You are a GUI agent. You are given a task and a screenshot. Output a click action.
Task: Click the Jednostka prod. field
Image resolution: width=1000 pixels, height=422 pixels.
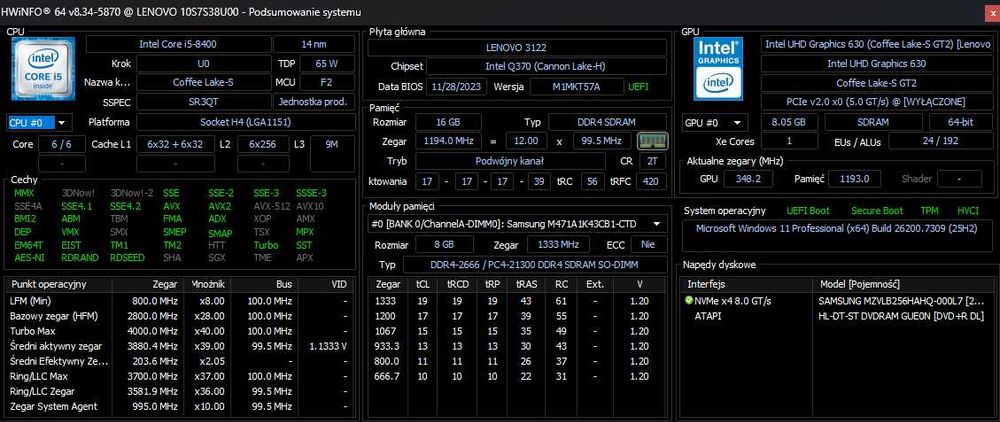(314, 101)
